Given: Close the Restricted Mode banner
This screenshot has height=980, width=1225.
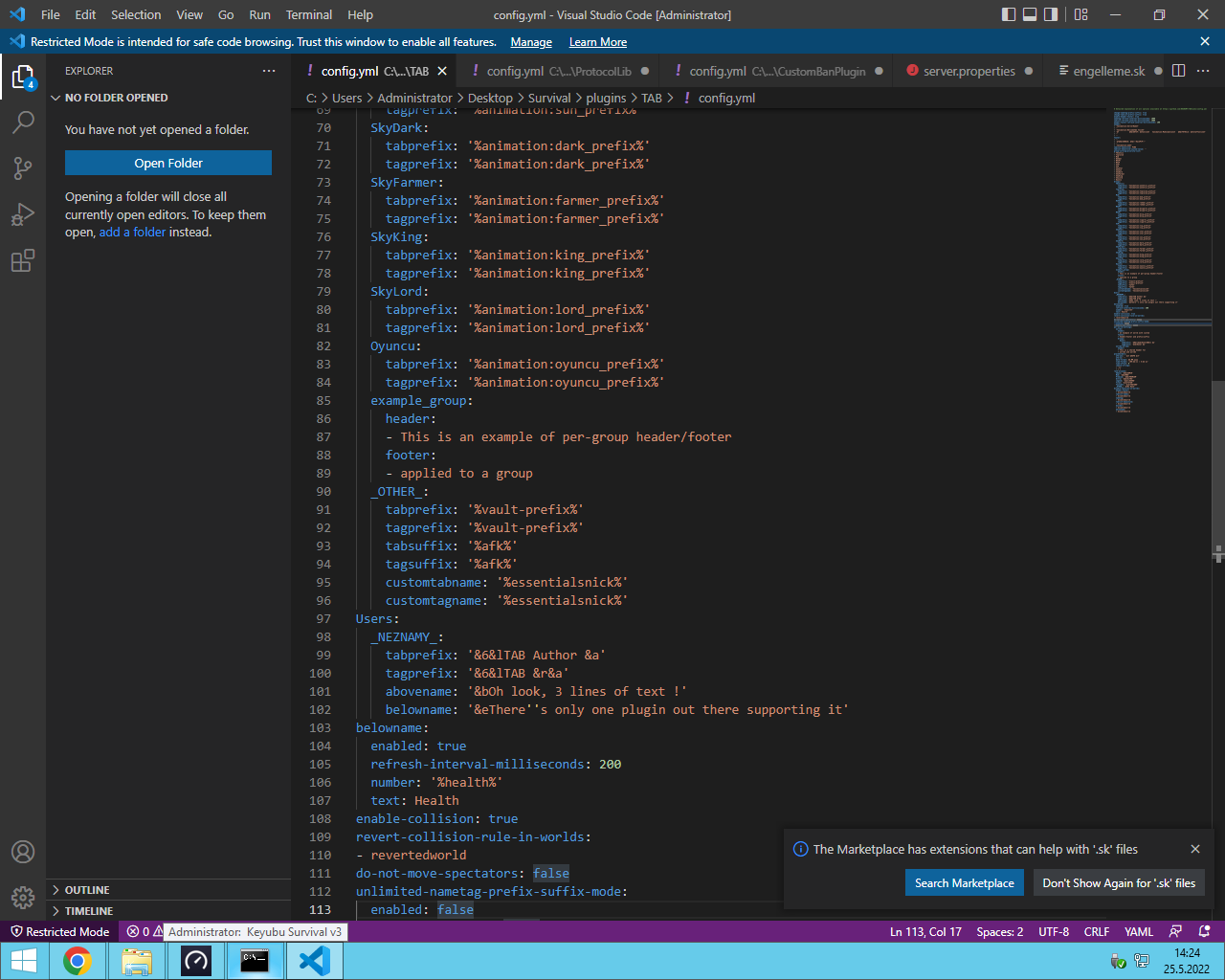Looking at the screenshot, I should (1205, 41).
